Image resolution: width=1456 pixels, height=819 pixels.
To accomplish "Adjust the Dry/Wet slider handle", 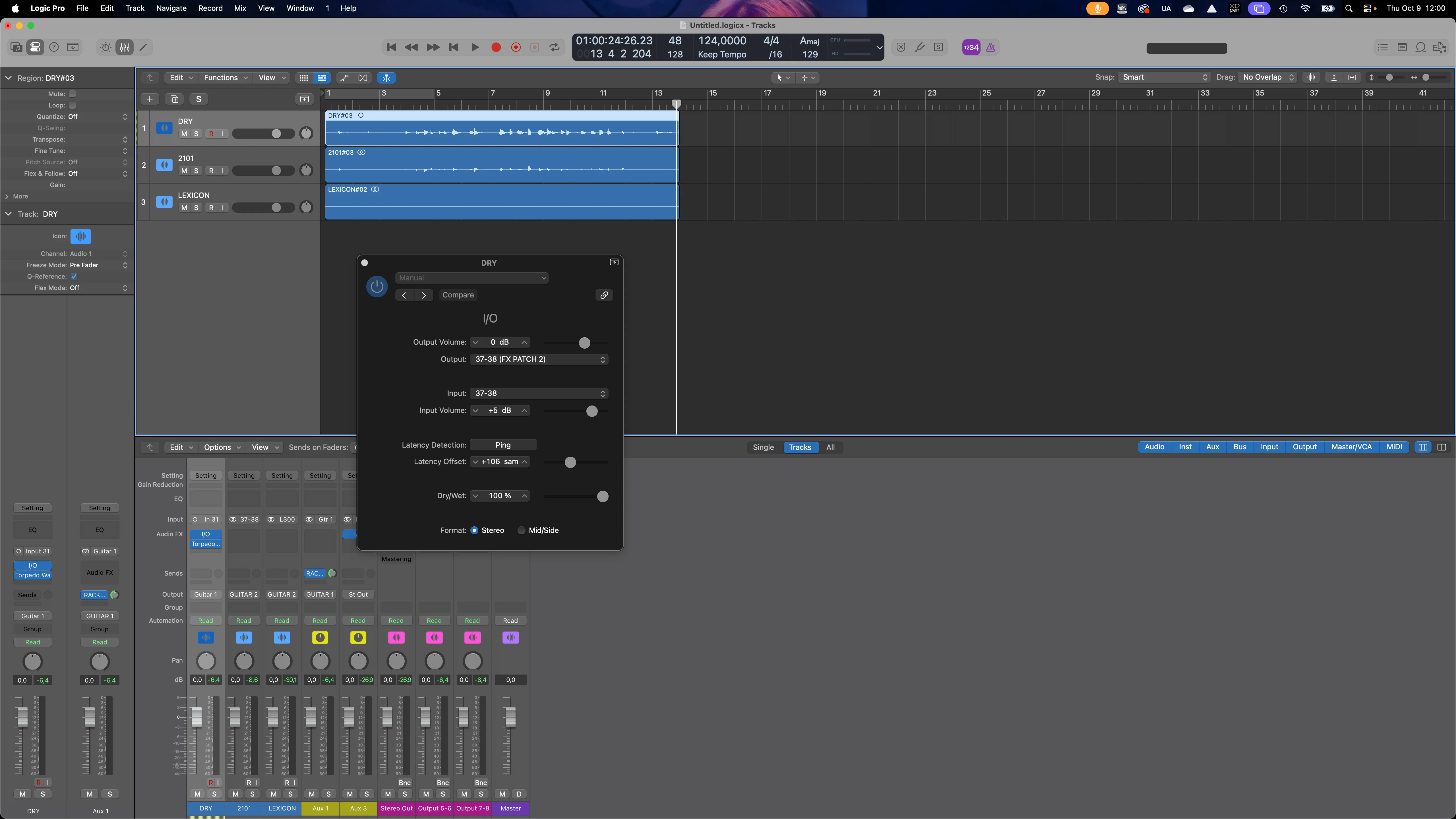I will (603, 496).
